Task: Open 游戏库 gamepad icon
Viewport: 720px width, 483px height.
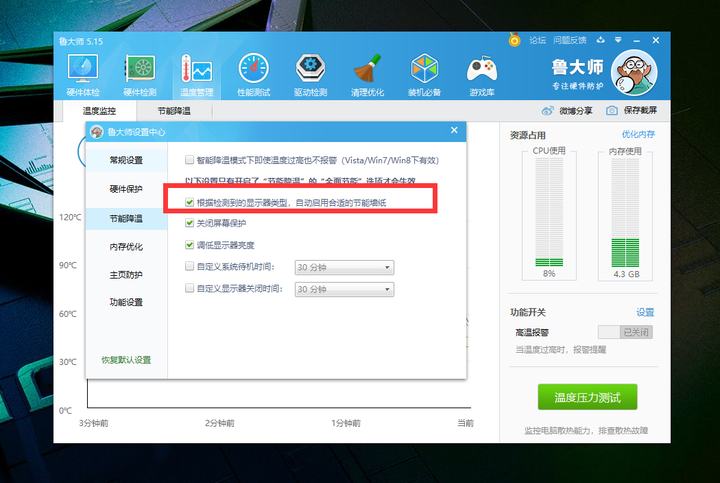Action: pyautogui.click(x=482, y=69)
